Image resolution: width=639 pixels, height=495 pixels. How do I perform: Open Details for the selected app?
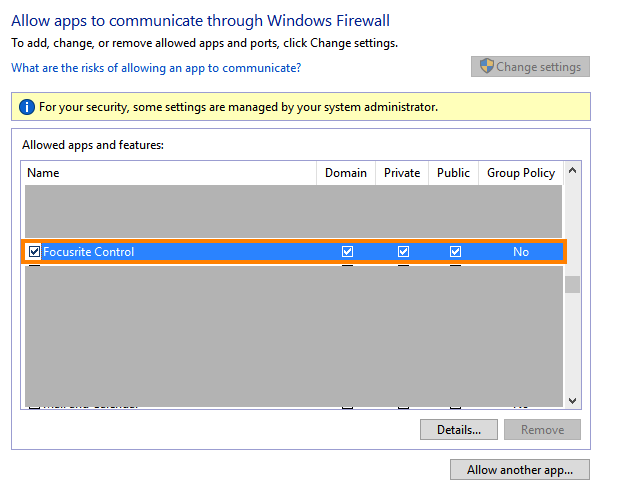[459, 429]
